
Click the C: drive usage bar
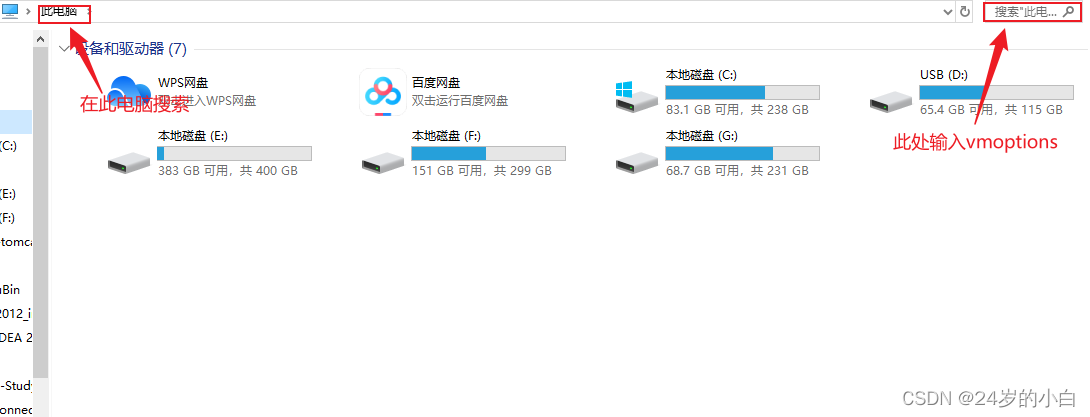click(x=742, y=92)
